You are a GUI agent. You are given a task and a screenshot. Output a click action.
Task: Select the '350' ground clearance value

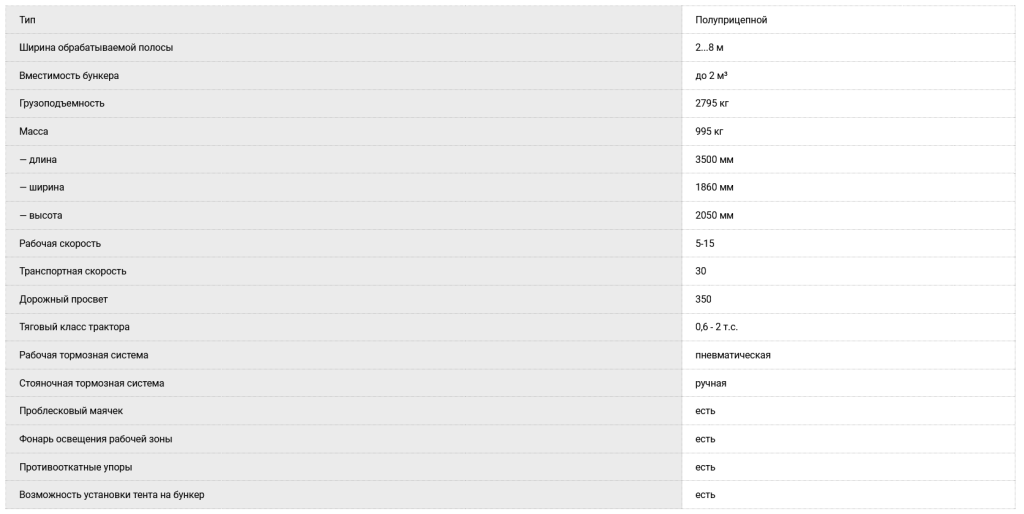pyautogui.click(x=704, y=299)
